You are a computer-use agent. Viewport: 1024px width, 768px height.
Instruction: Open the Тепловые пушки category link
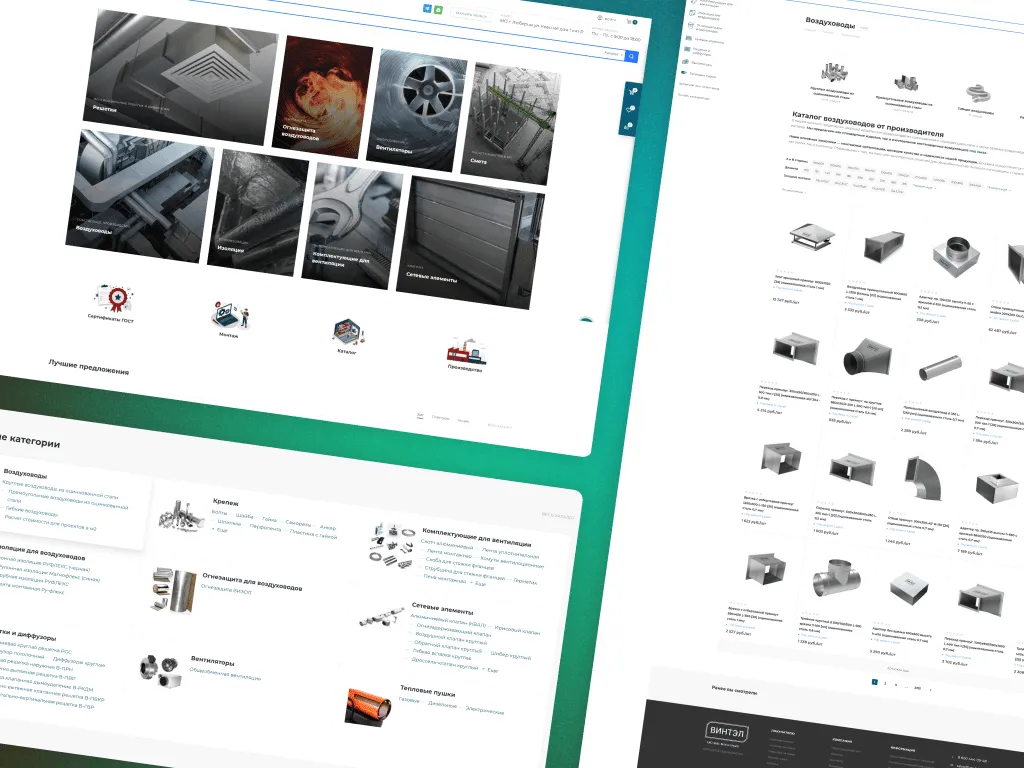(427, 691)
